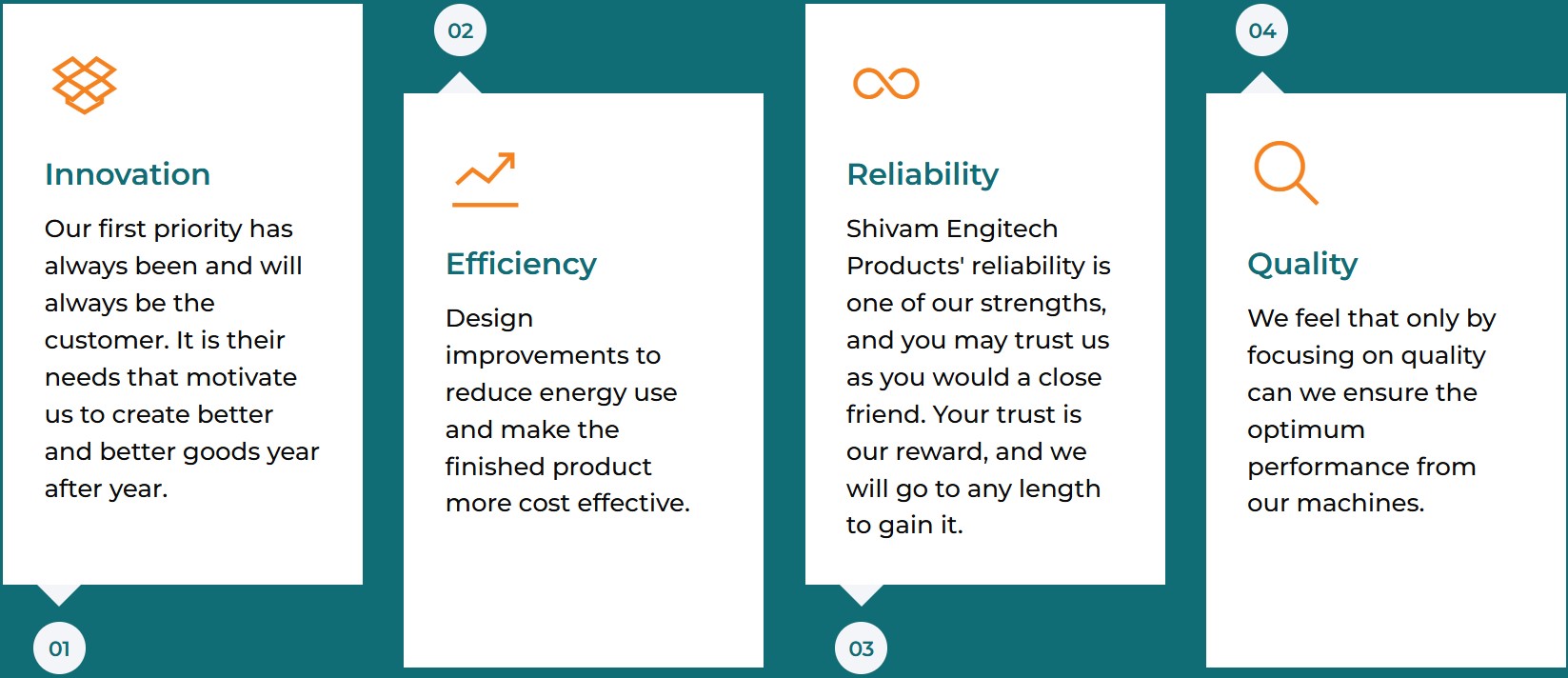Open the Quality heading
This screenshot has height=678, width=1568.
pos(1302,264)
